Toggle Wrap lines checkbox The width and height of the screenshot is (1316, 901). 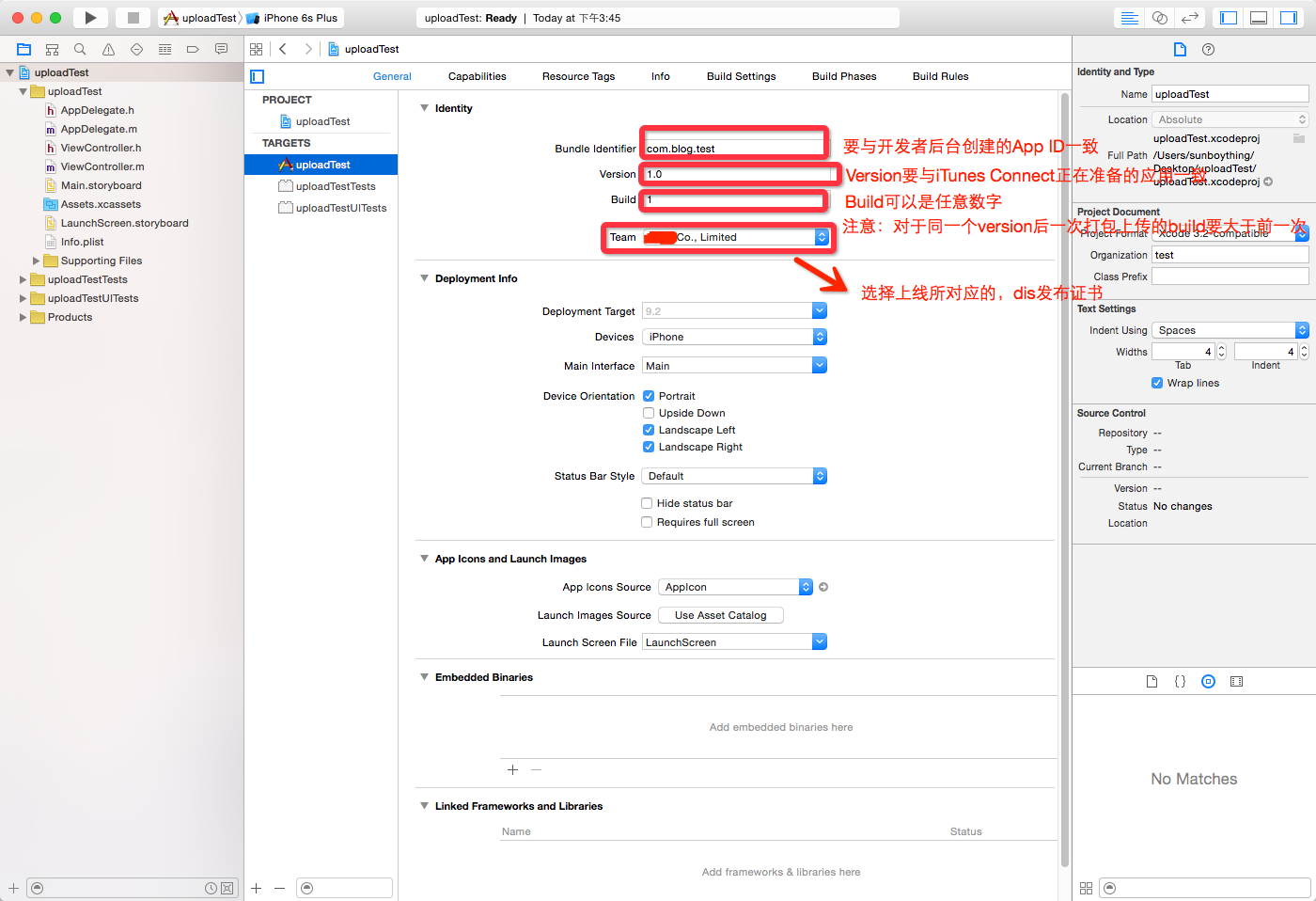1157,383
